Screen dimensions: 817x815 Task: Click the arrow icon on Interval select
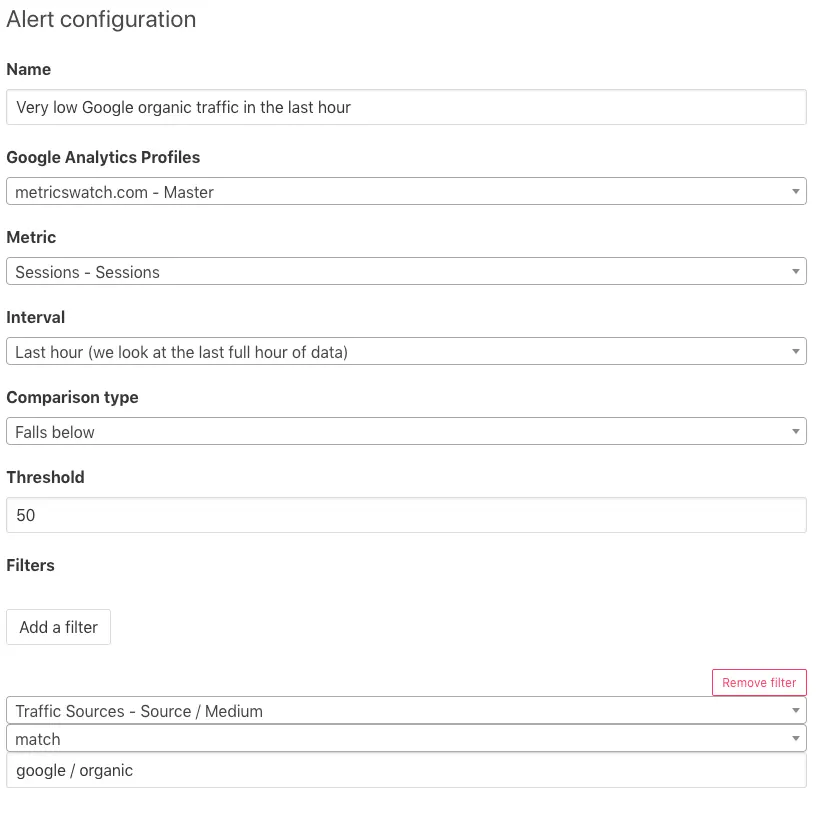(795, 351)
